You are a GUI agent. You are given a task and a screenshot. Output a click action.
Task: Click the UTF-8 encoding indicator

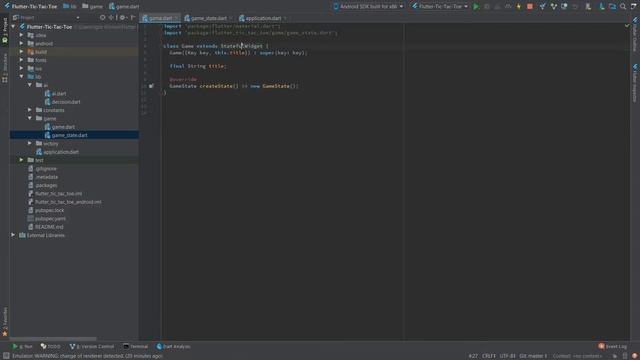(x=507, y=356)
